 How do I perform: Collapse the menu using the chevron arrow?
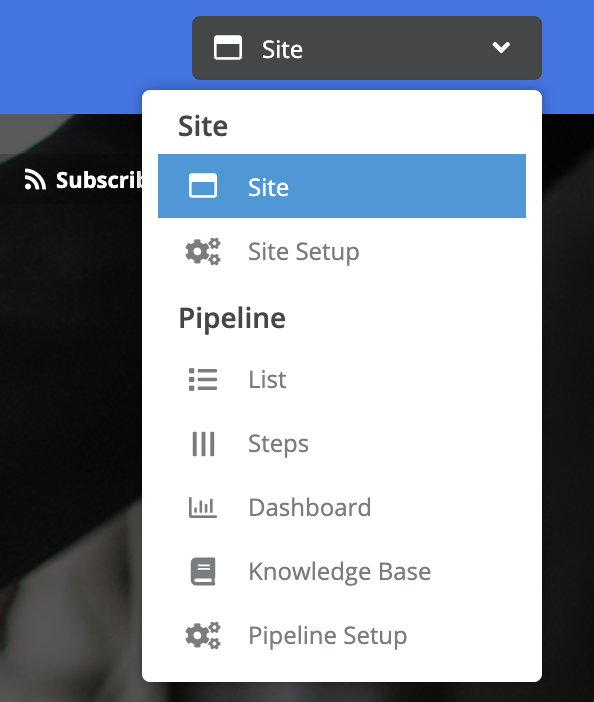tap(501, 47)
